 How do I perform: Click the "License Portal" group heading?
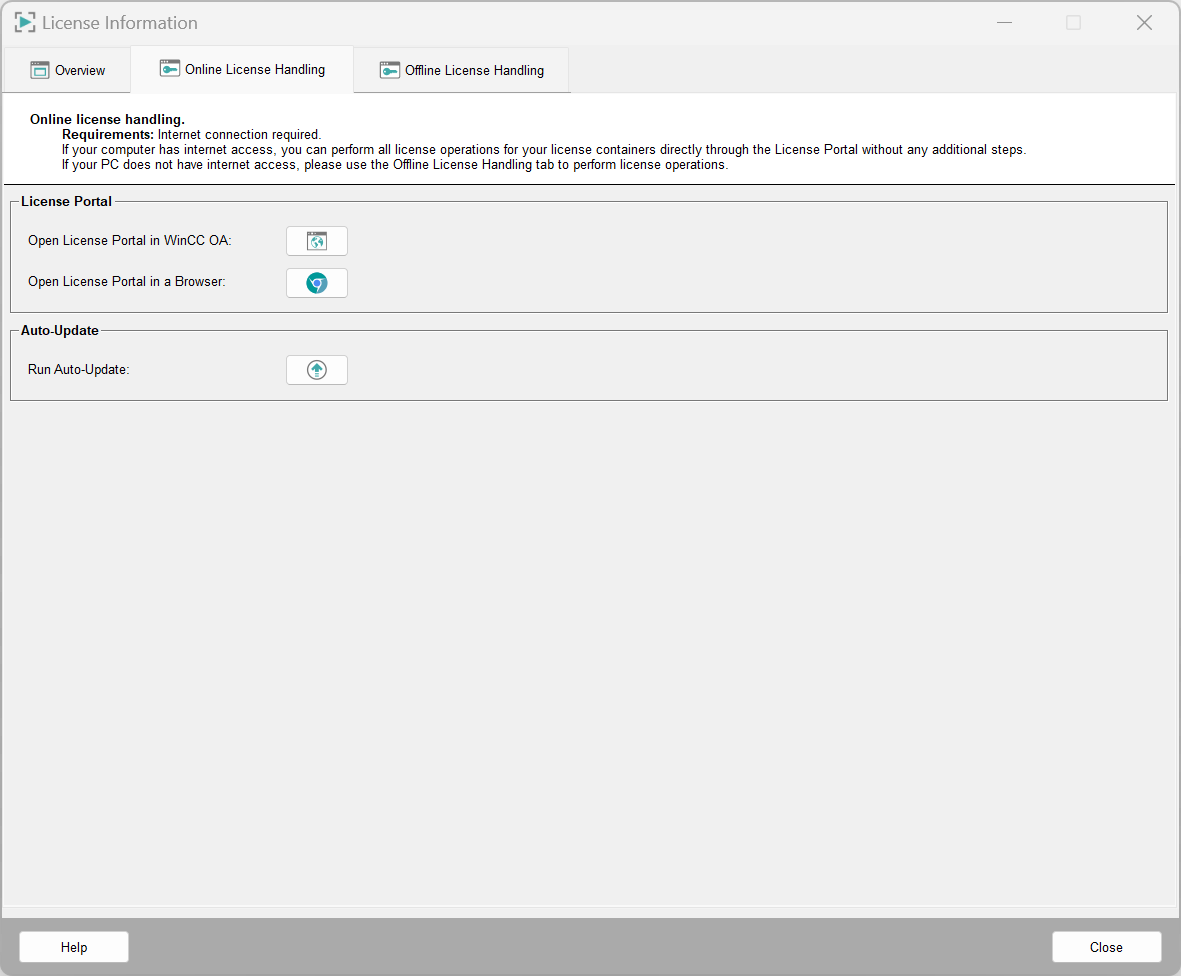(x=66, y=201)
